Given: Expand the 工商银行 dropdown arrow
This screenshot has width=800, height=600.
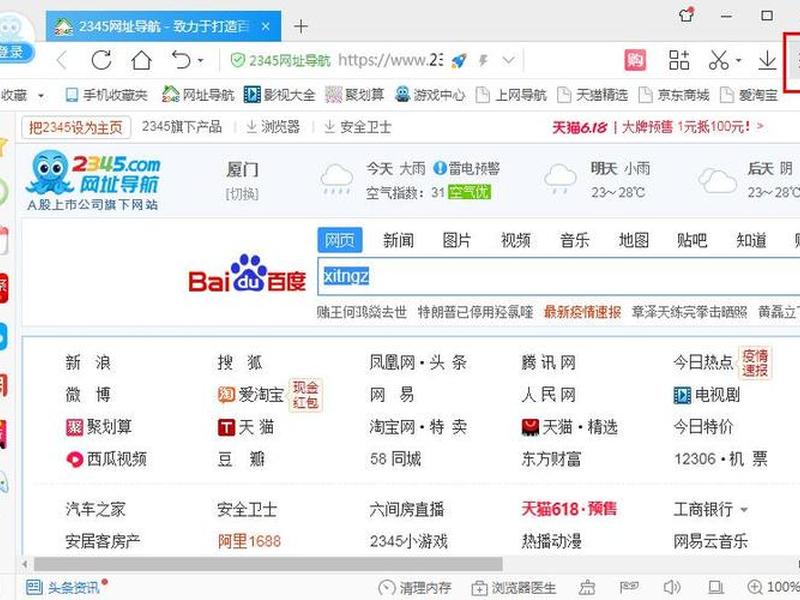Looking at the screenshot, I should point(744,510).
